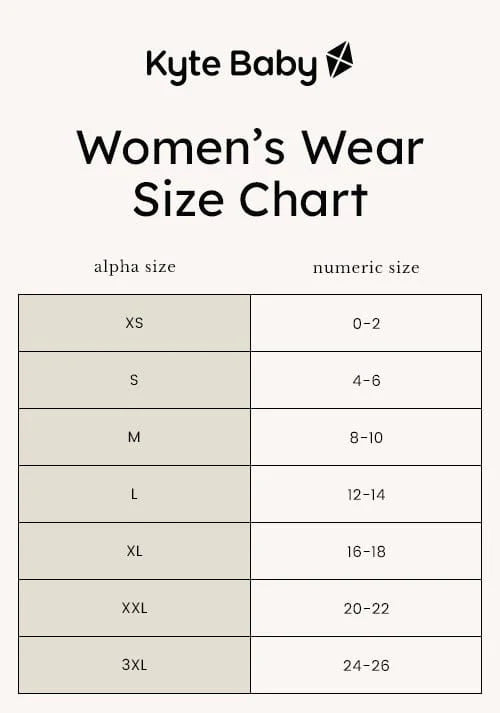The width and height of the screenshot is (500, 713).
Task: Select the 16-18 numeric size cell
Action: tap(366, 551)
